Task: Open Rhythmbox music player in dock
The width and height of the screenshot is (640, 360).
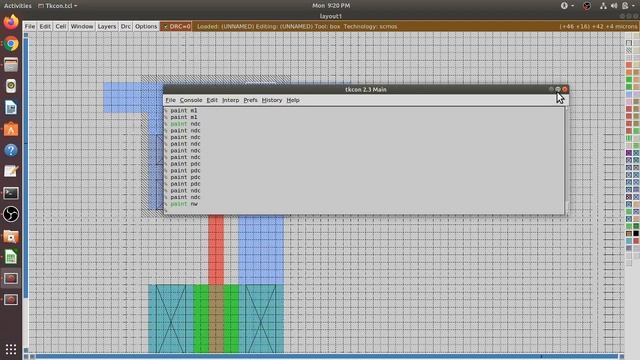Action: [11, 86]
